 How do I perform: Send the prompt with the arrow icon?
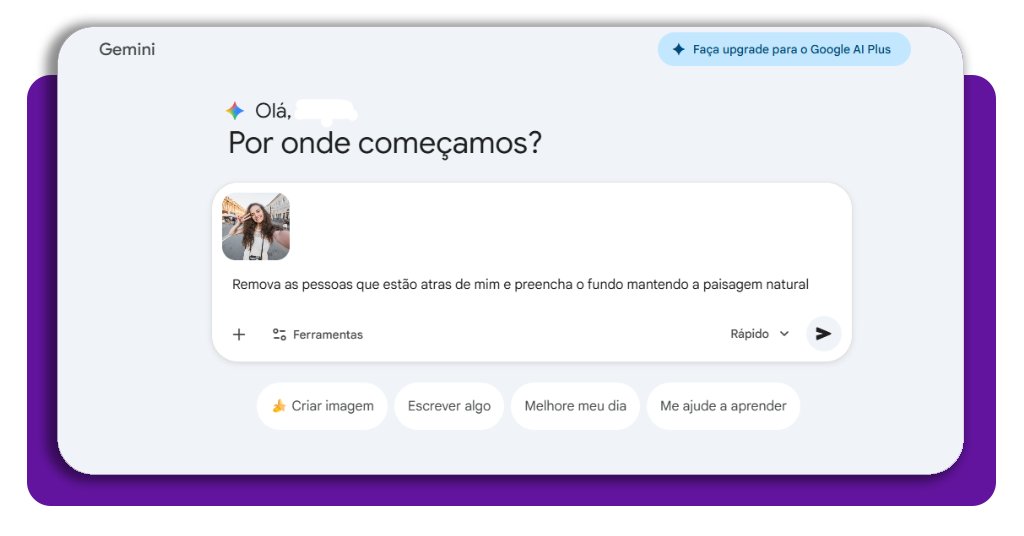coord(823,334)
